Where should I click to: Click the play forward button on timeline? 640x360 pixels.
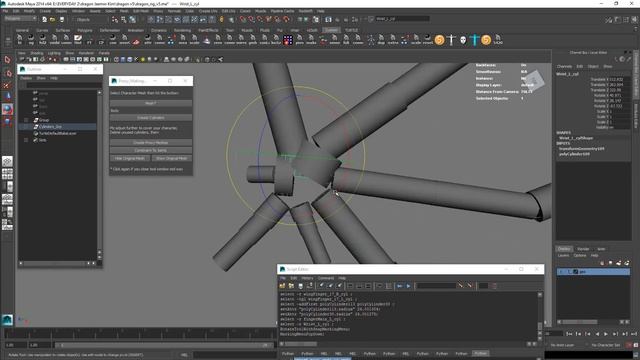point(606,334)
